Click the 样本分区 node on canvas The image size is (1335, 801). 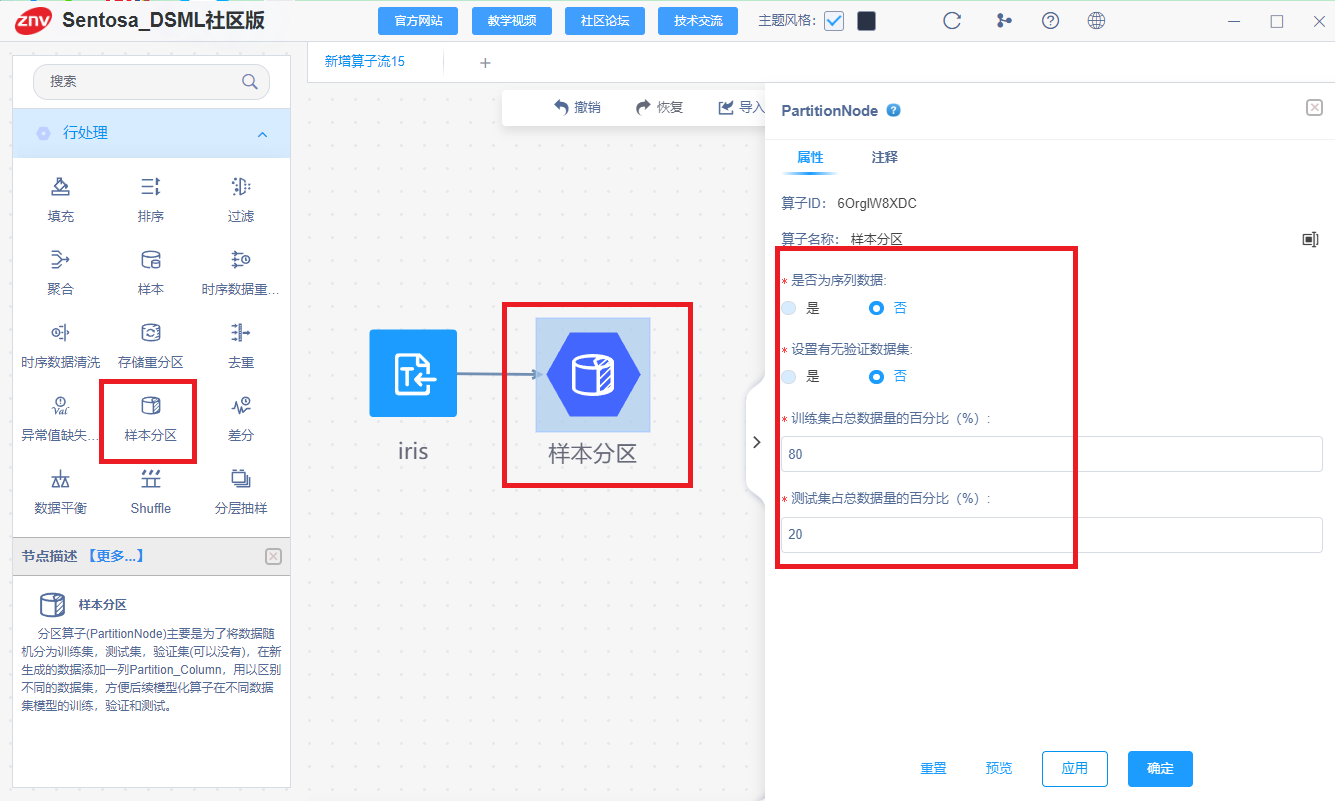click(x=593, y=375)
